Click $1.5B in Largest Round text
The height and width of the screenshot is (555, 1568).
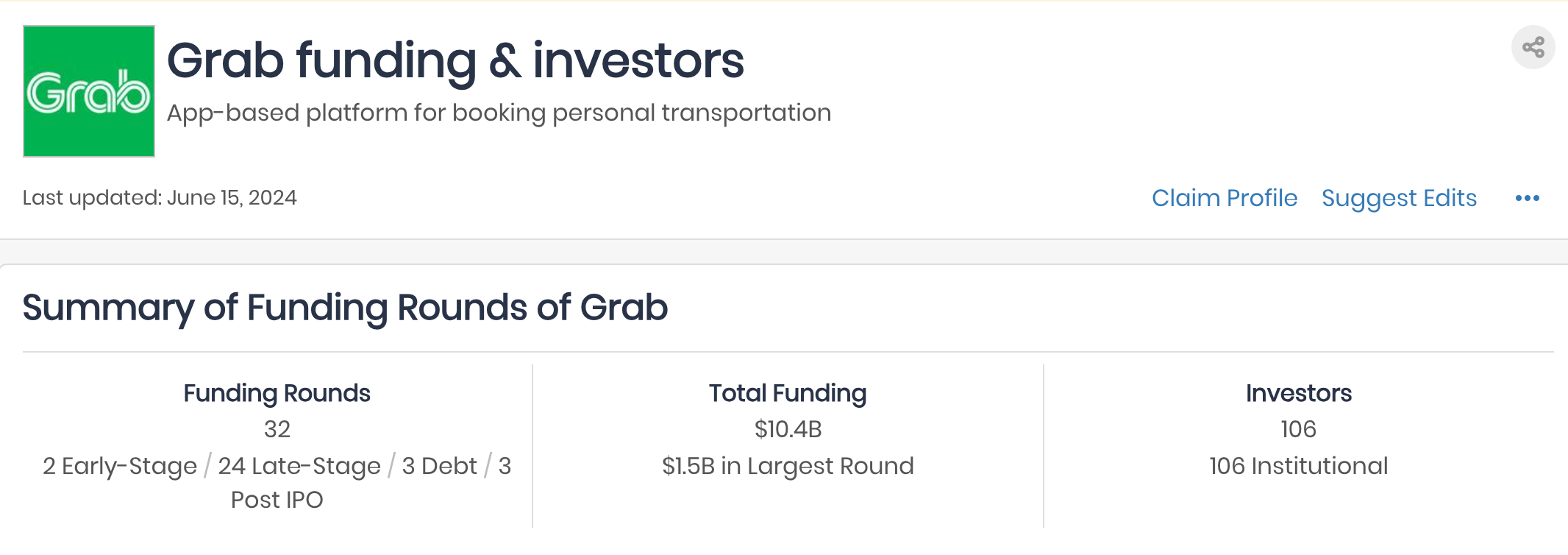point(788,466)
